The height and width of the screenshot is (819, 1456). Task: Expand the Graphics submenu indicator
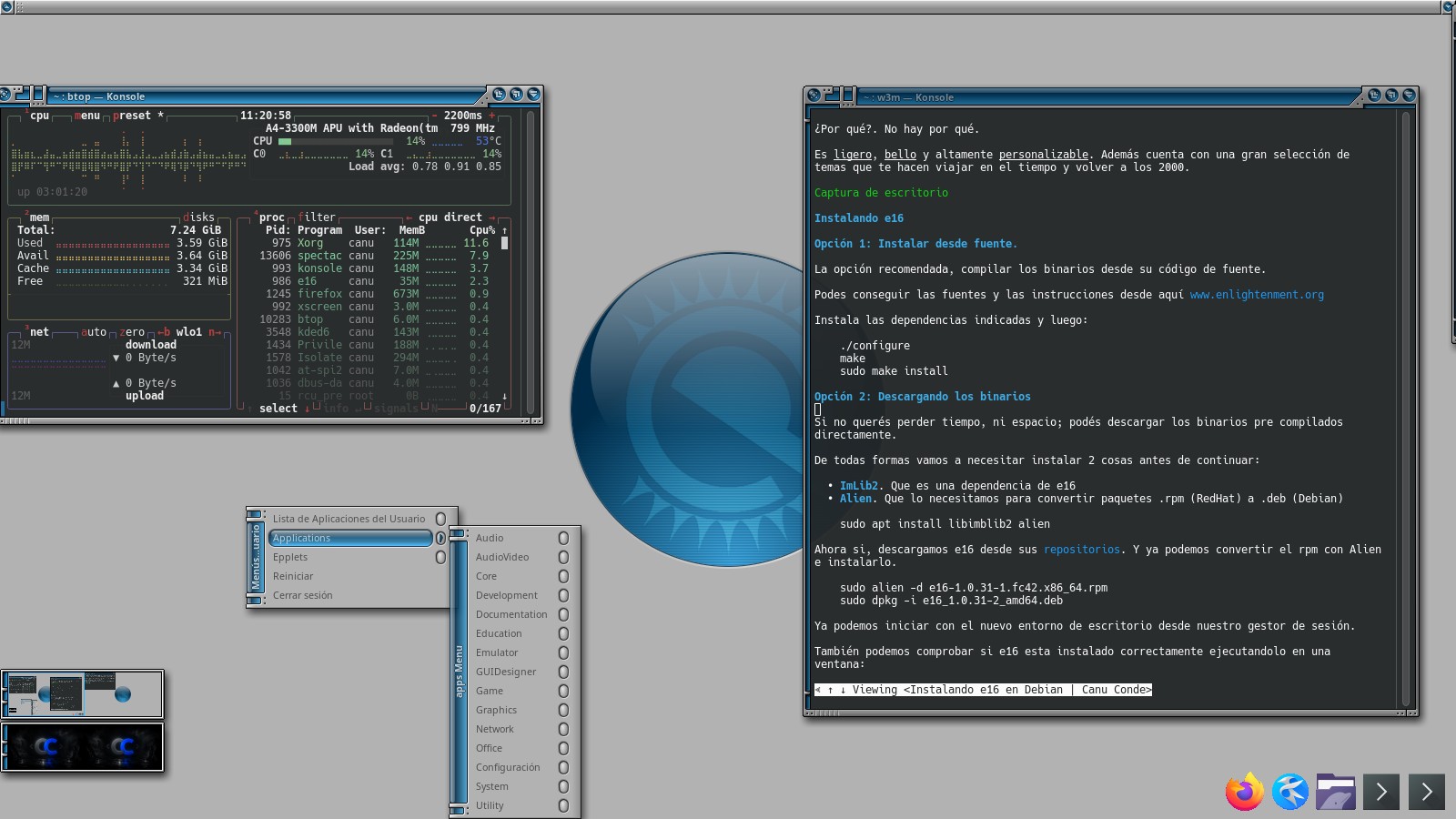tap(563, 710)
